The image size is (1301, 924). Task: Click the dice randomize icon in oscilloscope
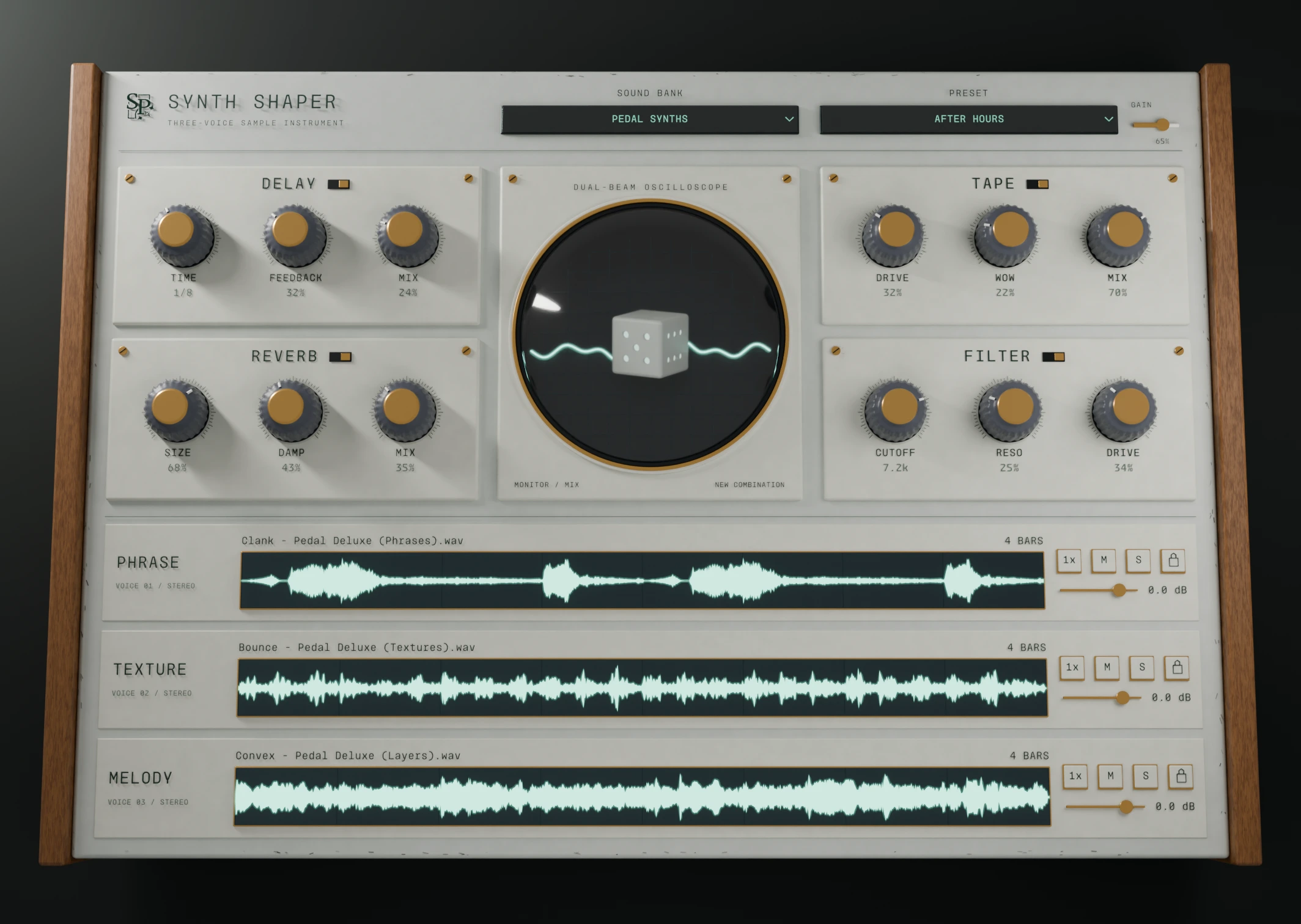tap(650, 344)
